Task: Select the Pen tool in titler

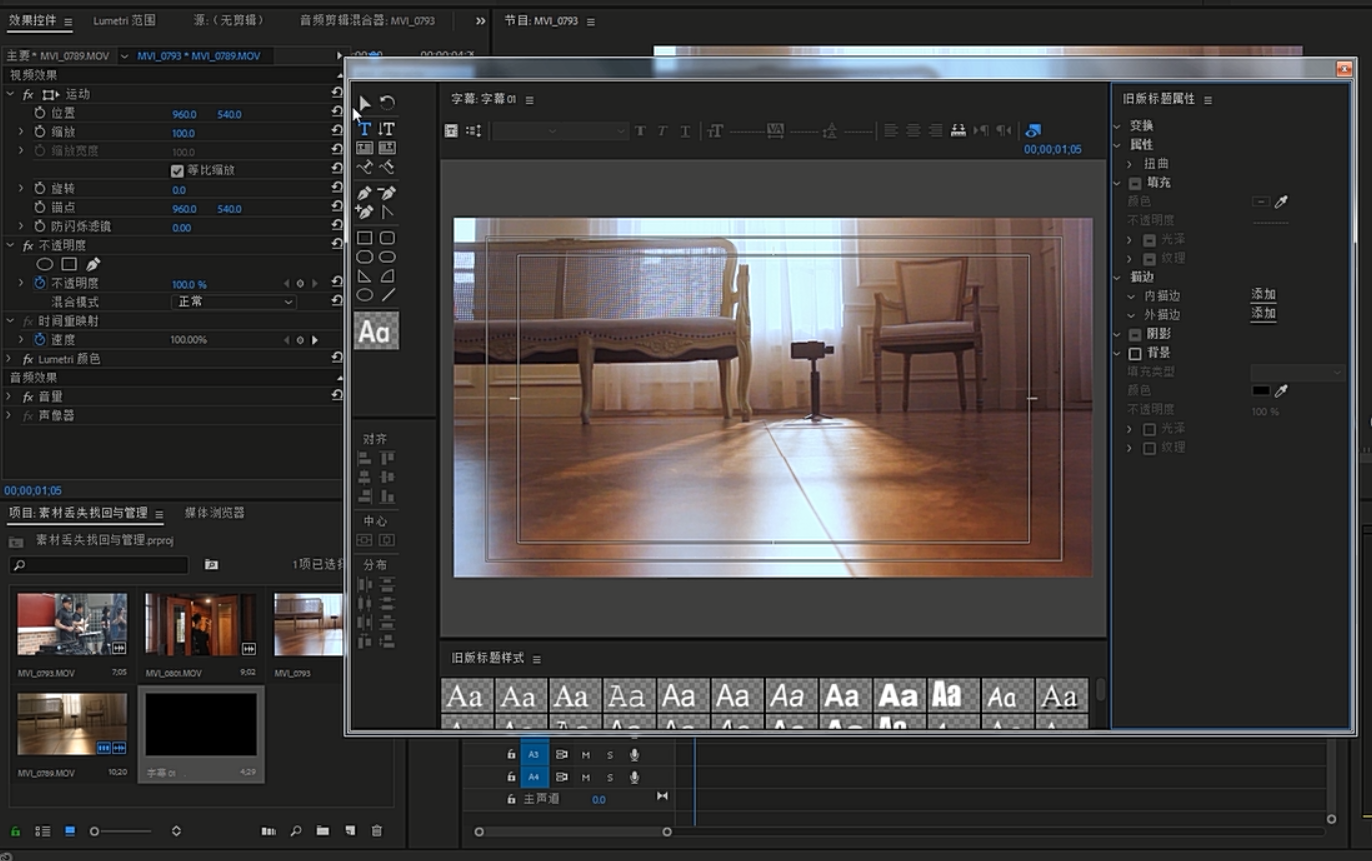Action: [364, 193]
